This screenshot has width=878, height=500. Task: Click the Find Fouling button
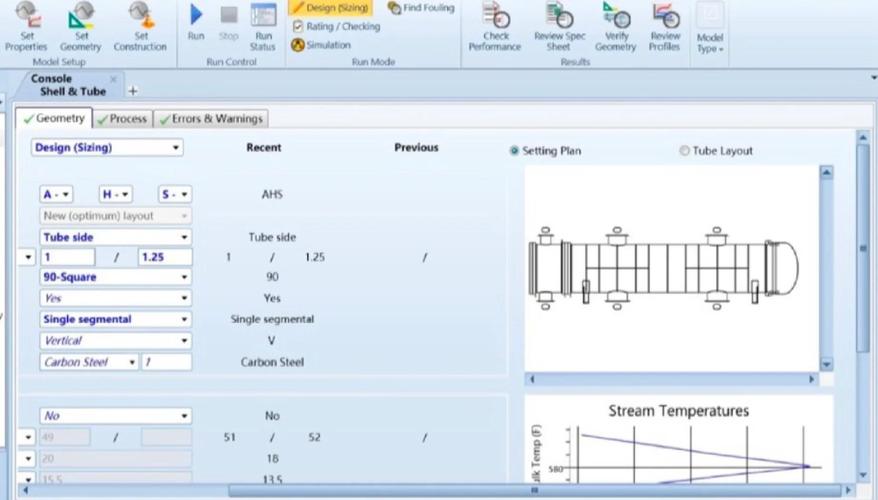coord(421,8)
